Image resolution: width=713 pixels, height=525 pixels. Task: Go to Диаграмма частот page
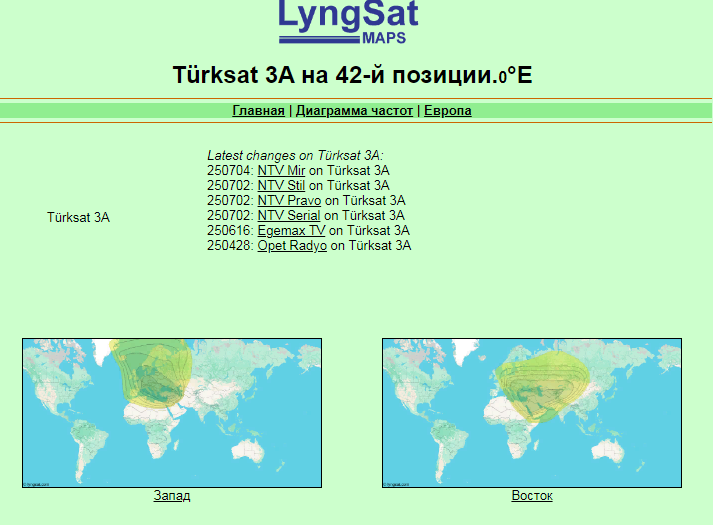[354, 111]
